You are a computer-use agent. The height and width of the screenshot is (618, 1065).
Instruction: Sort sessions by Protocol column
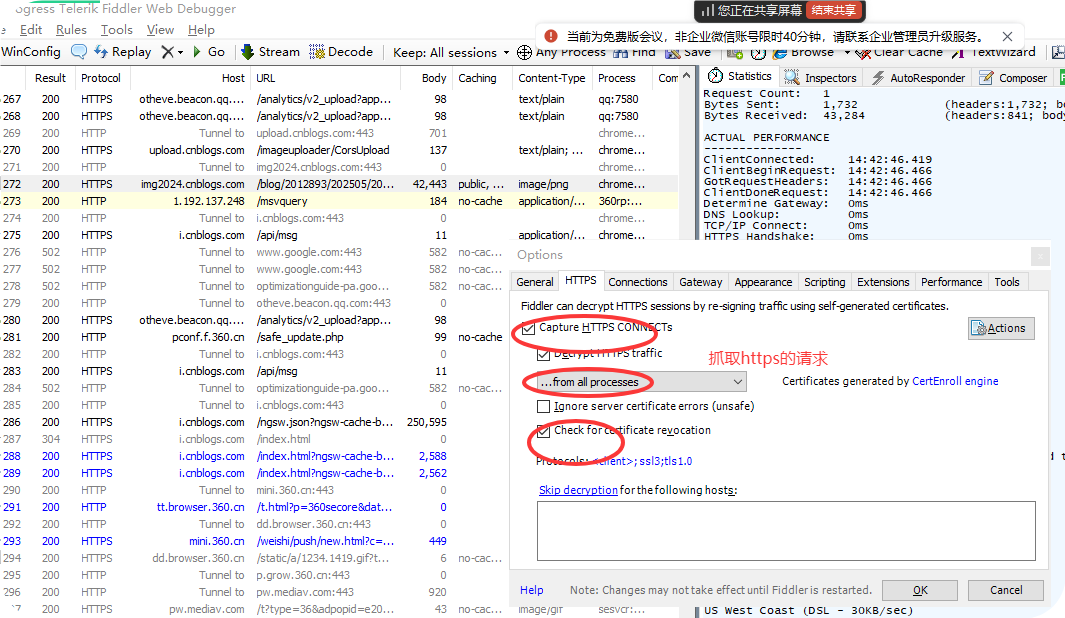coord(101,78)
